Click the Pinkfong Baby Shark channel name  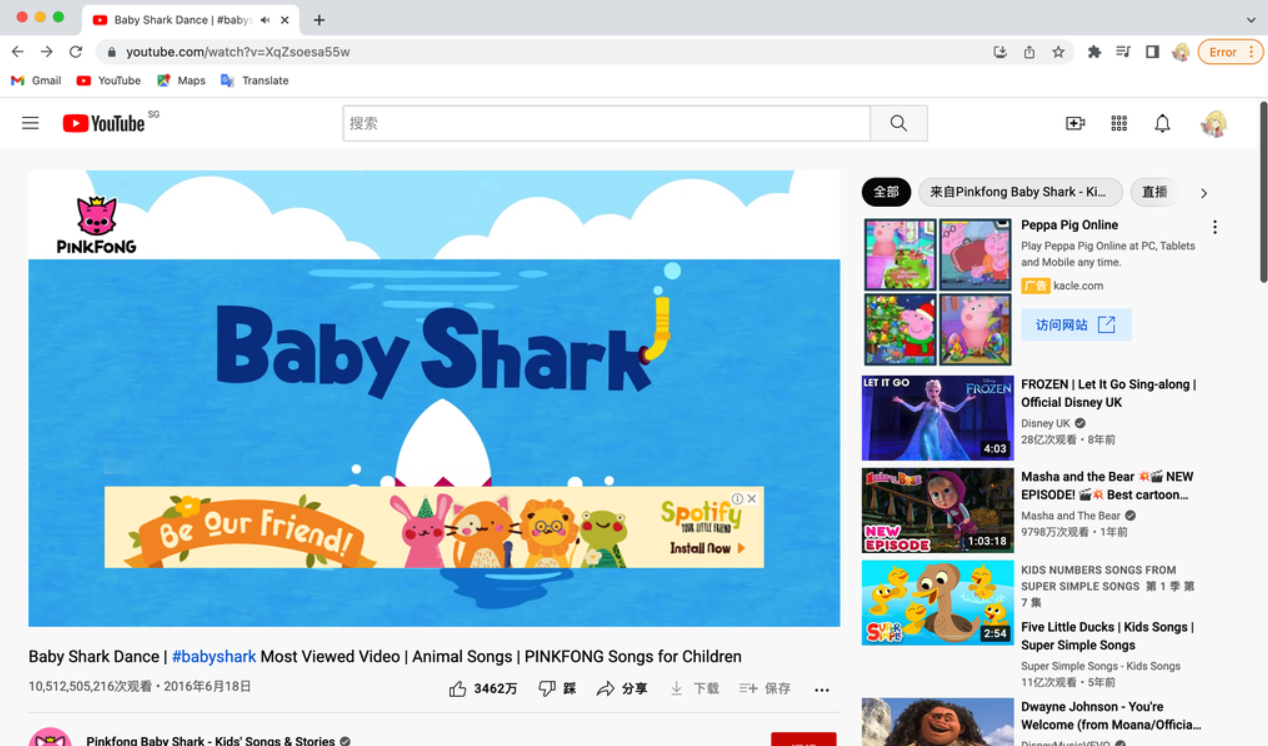(210, 741)
